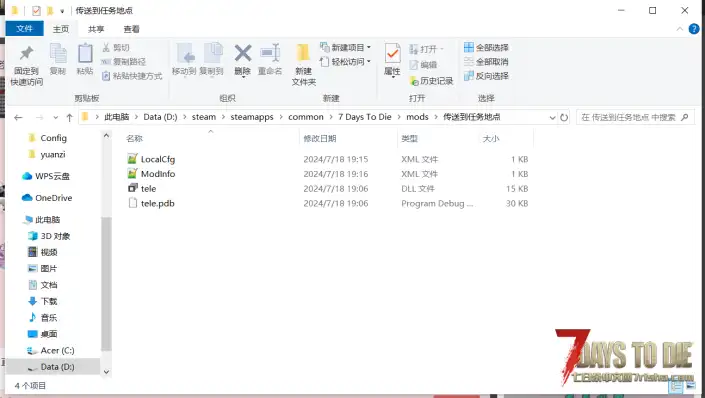The image size is (705, 398).
Task: Switch to details view in status bar
Action: click(676, 385)
